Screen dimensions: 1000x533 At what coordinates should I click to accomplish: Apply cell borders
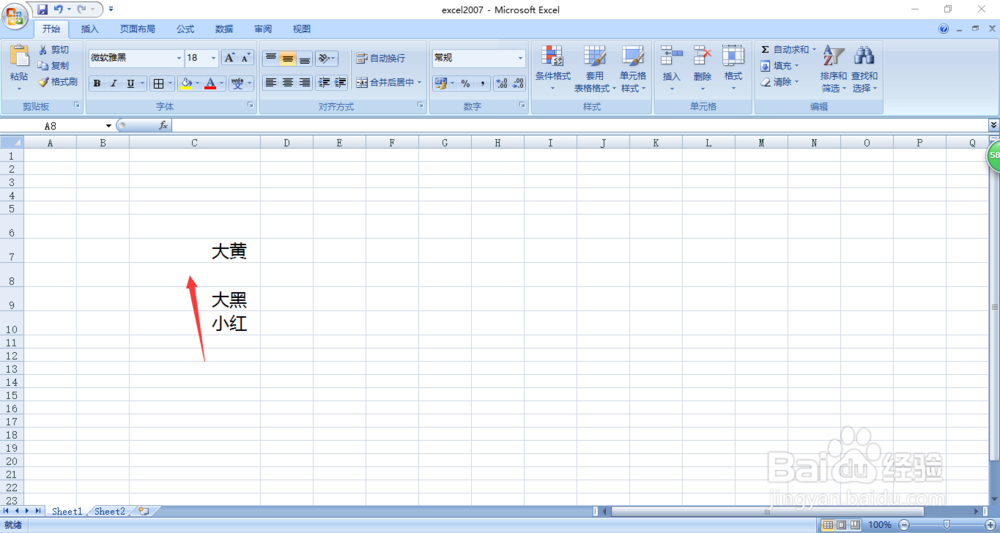click(159, 84)
